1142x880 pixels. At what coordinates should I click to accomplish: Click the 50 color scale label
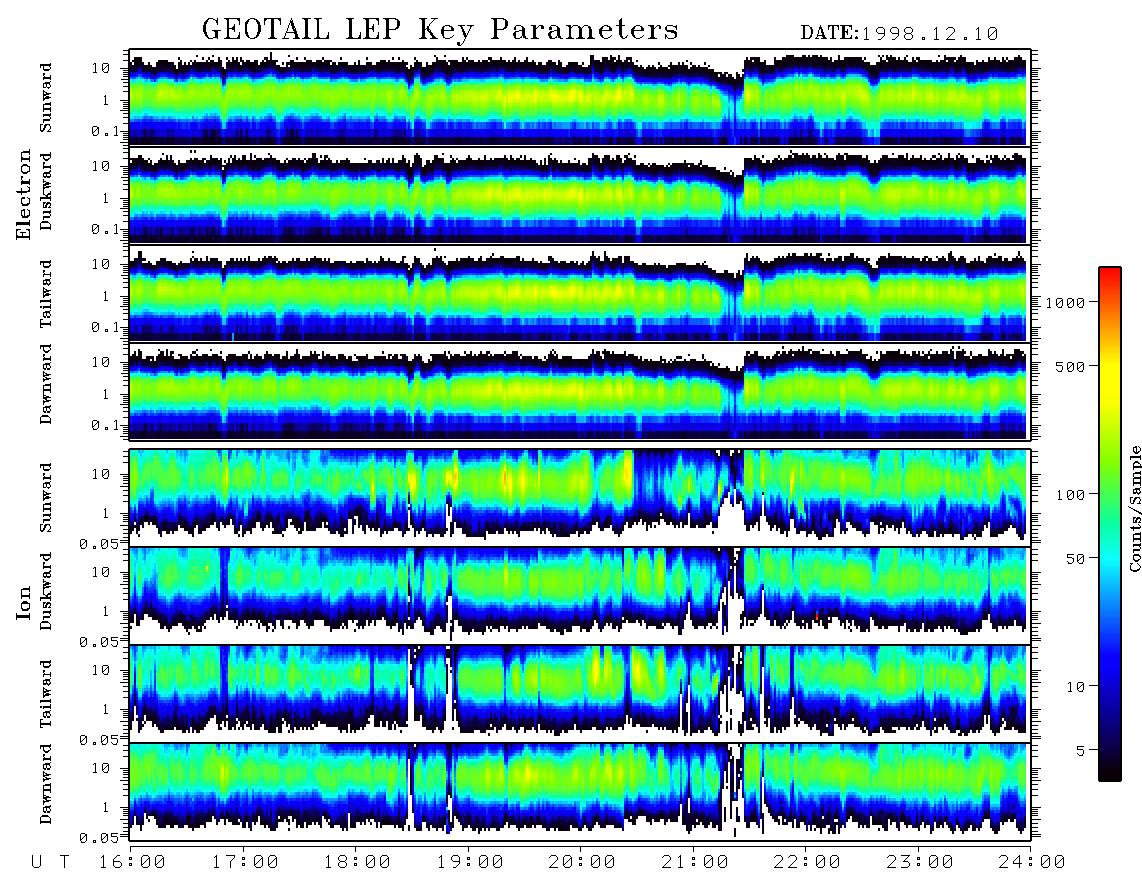click(x=1075, y=559)
